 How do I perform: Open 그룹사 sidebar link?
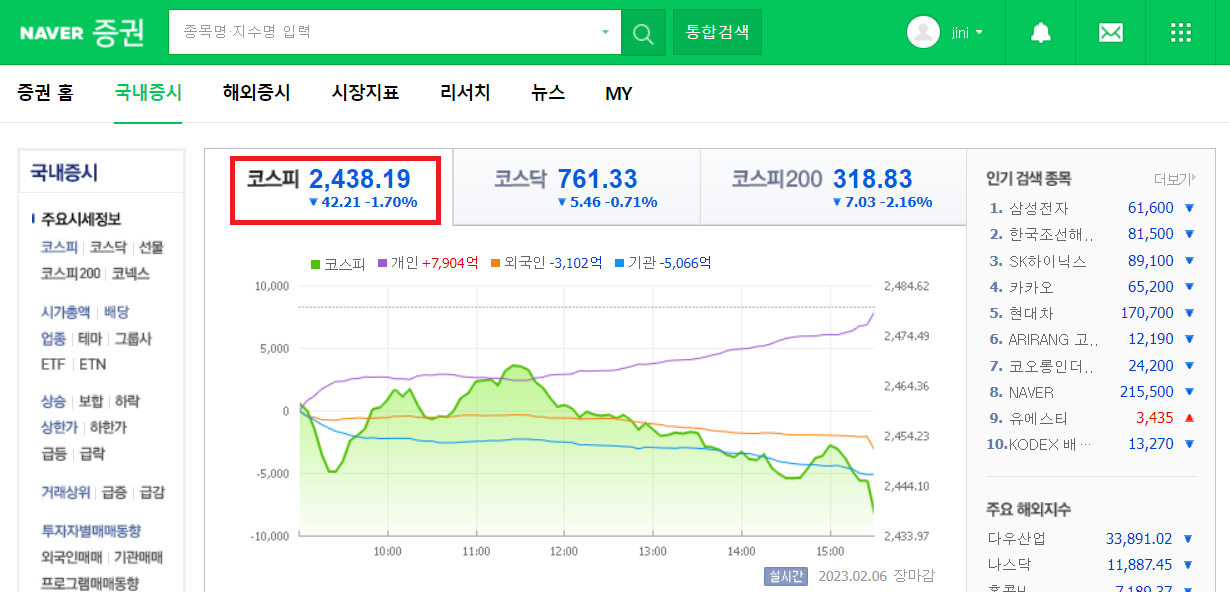133,339
